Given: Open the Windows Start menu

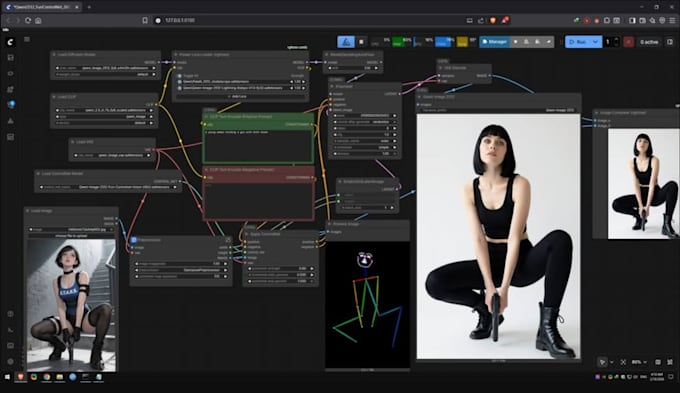Looking at the screenshot, I should pos(7,377).
